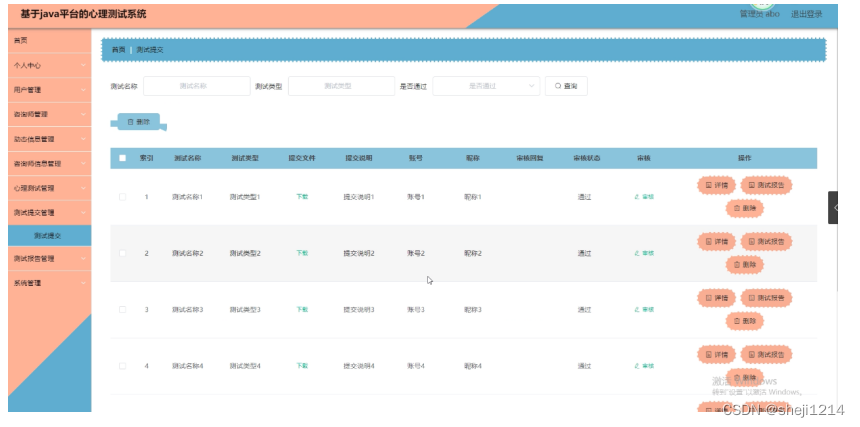This screenshot has width=860, height=427.
Task: Click the 删除 button in row 测试名称3
Action: point(744,321)
